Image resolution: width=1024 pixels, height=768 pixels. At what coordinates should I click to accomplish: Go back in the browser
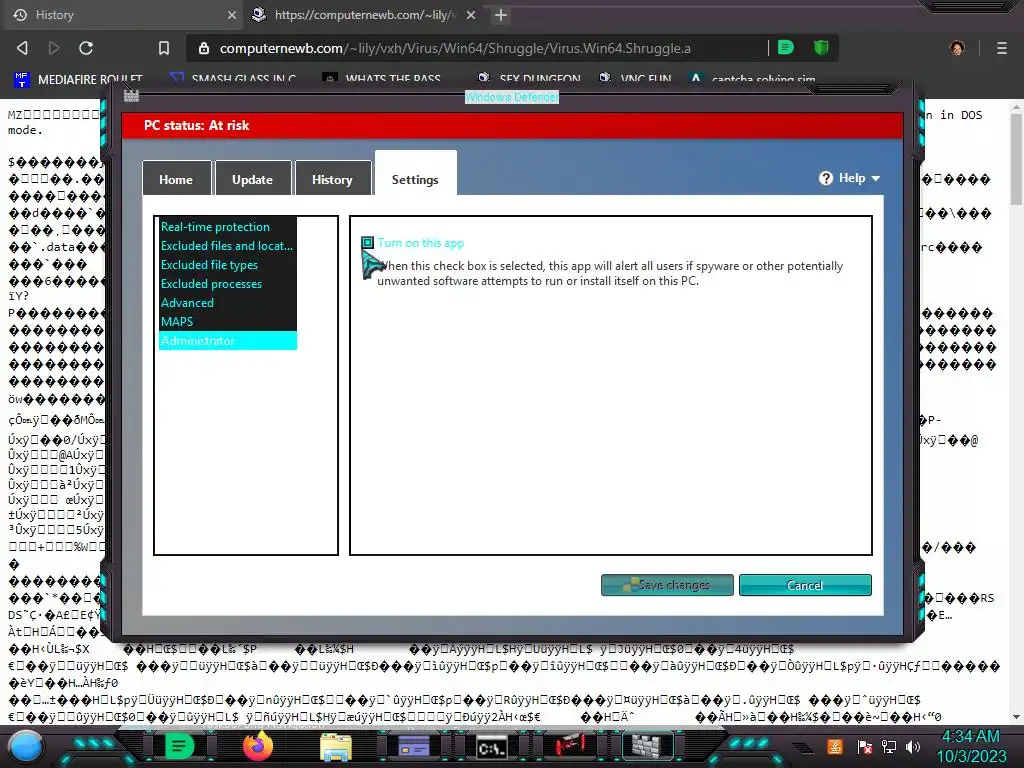[22, 48]
